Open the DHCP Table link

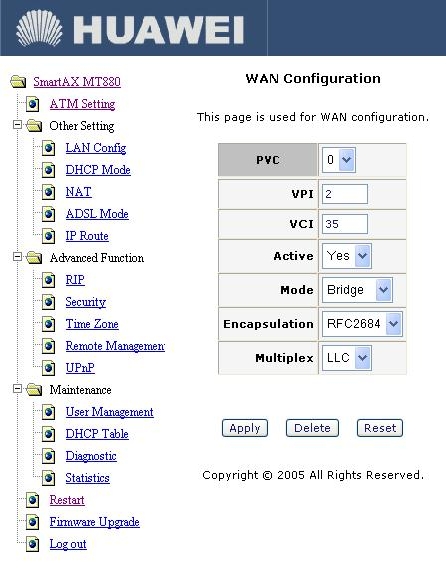(x=97, y=434)
